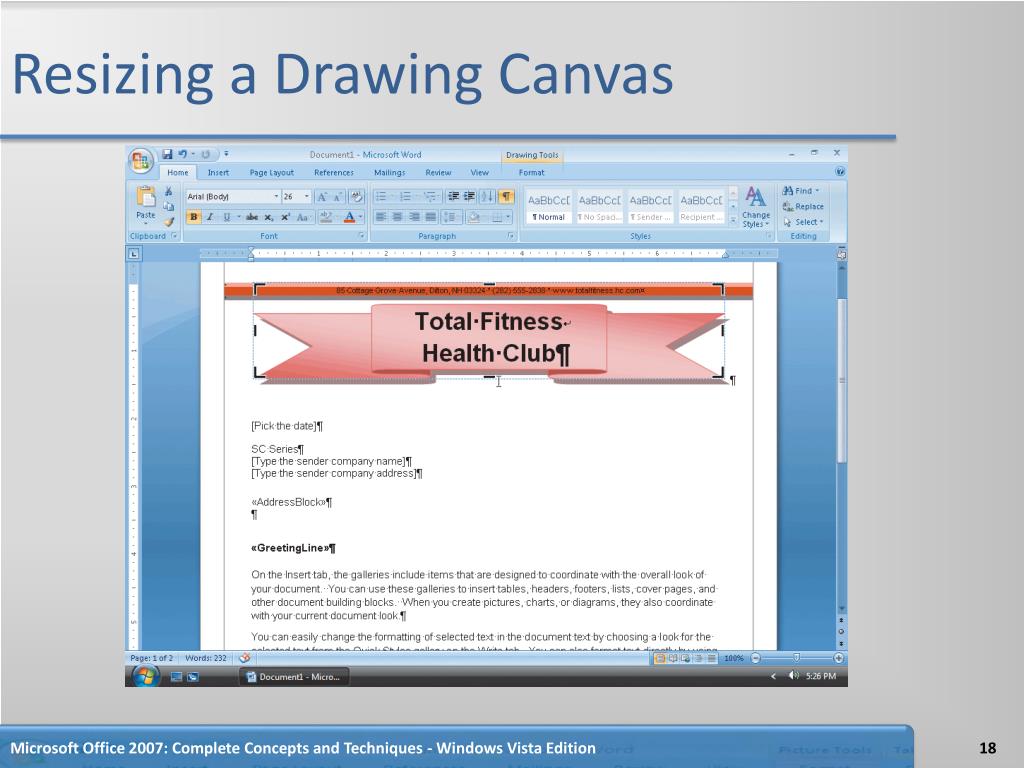The height and width of the screenshot is (768, 1024).
Task: Apply subscript formatting
Action: [268, 217]
